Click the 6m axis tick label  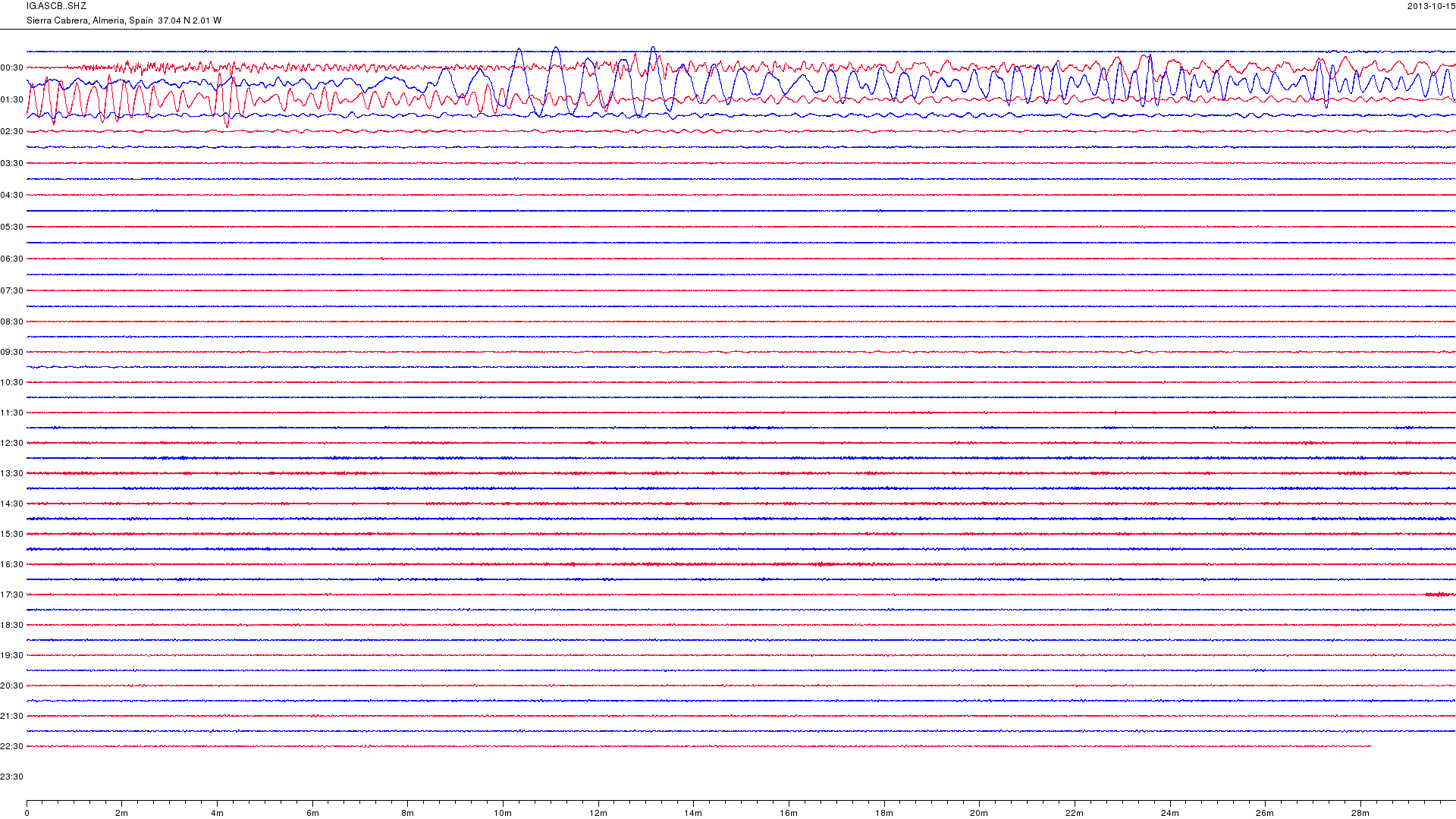(312, 813)
